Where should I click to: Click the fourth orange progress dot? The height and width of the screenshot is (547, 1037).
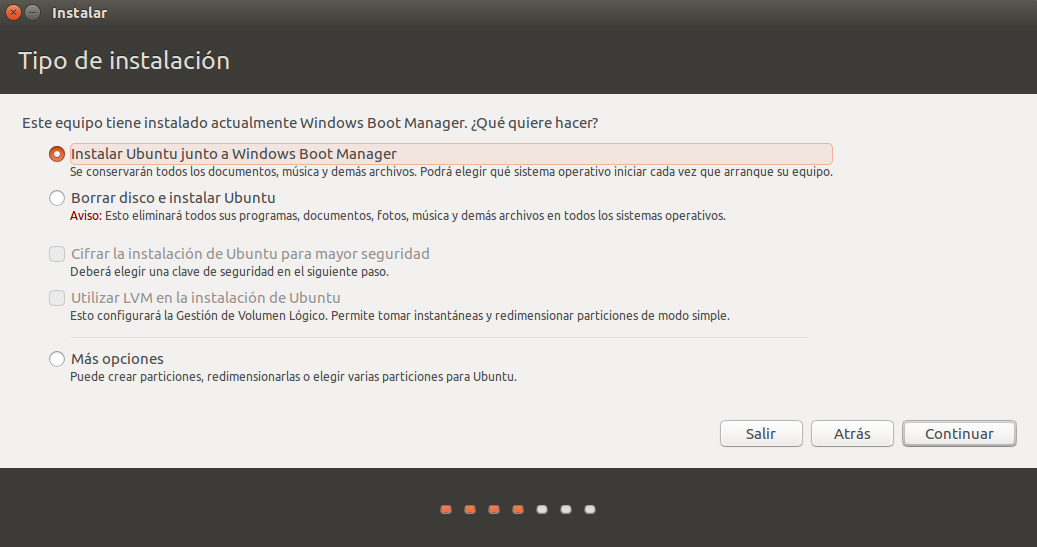pos(518,509)
